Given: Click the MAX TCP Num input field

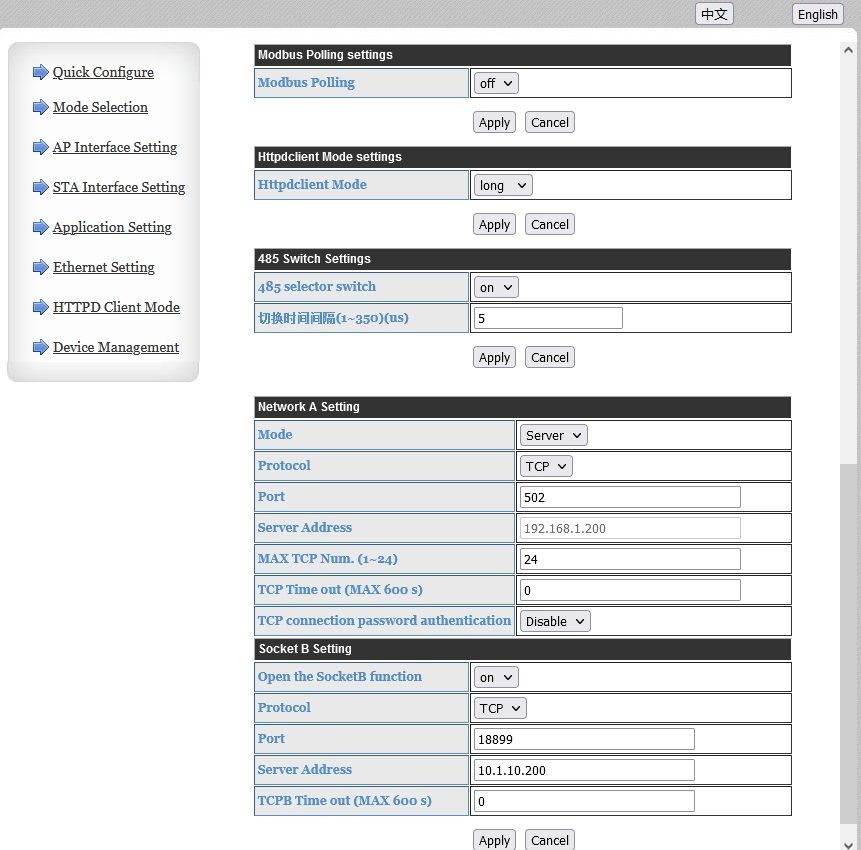Looking at the screenshot, I should pyautogui.click(x=630, y=560).
